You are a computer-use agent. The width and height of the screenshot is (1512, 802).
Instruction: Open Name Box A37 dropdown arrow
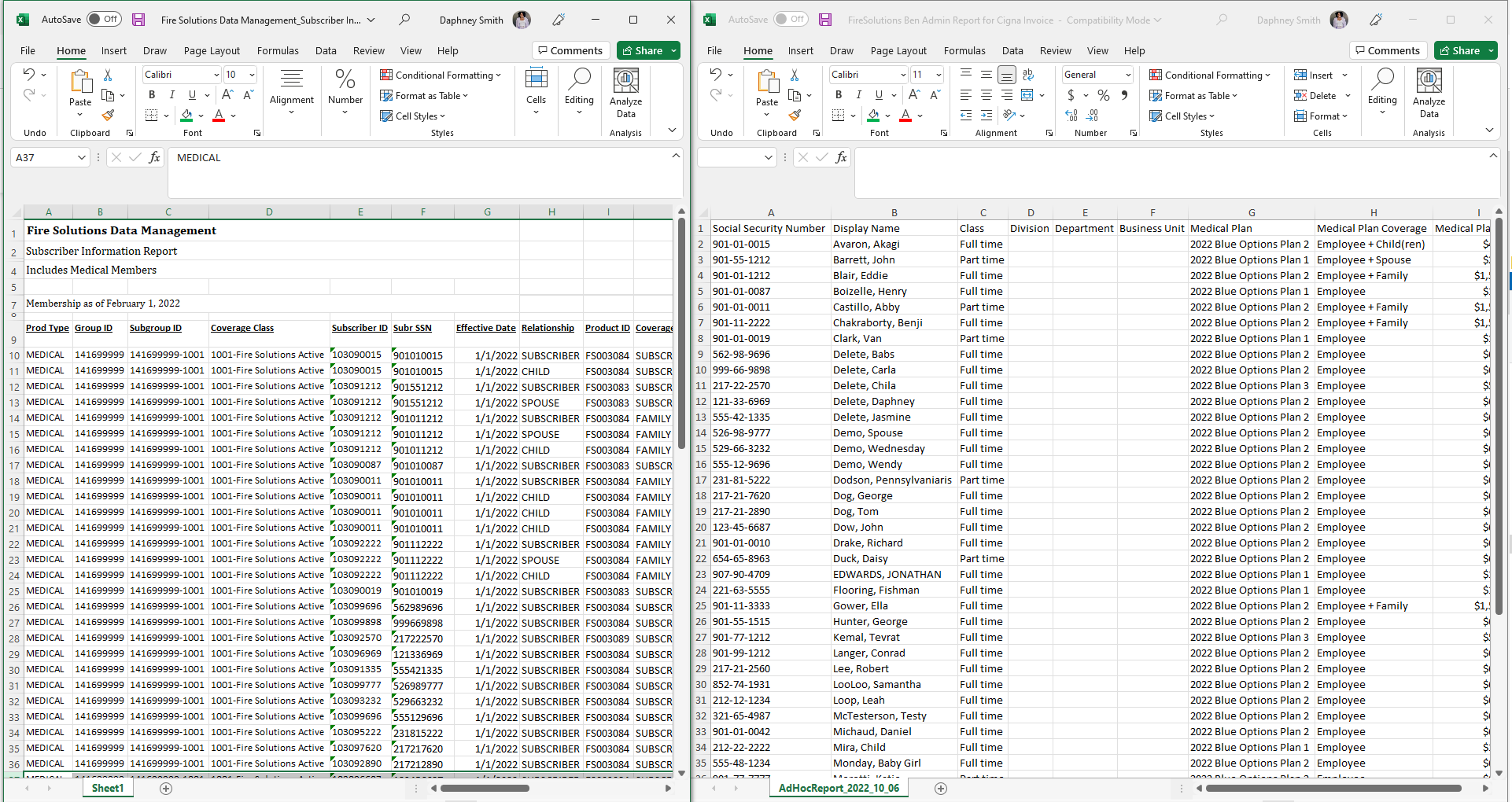pyautogui.click(x=81, y=157)
